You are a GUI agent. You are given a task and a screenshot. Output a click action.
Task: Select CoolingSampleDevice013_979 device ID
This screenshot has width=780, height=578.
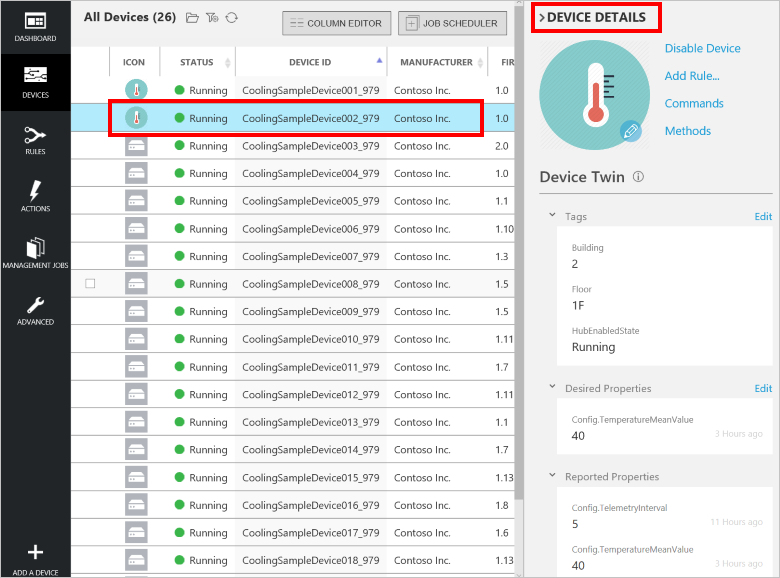[x=311, y=422]
